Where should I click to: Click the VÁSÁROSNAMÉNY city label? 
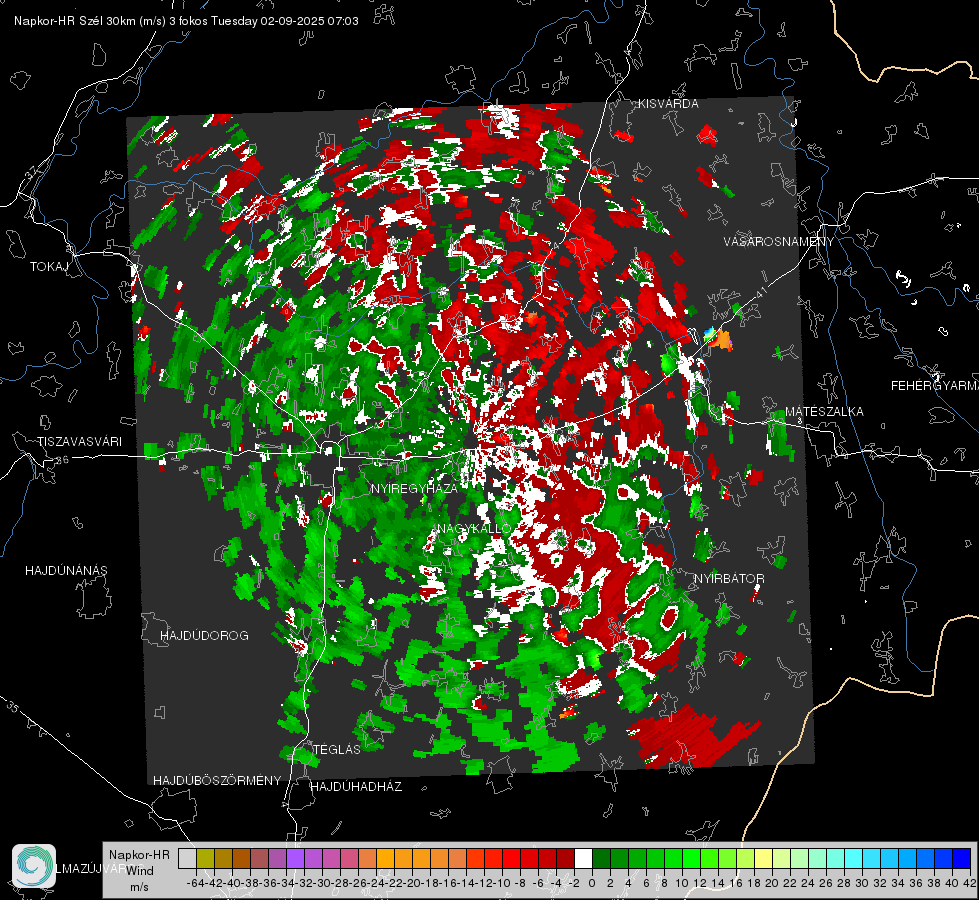(779, 242)
